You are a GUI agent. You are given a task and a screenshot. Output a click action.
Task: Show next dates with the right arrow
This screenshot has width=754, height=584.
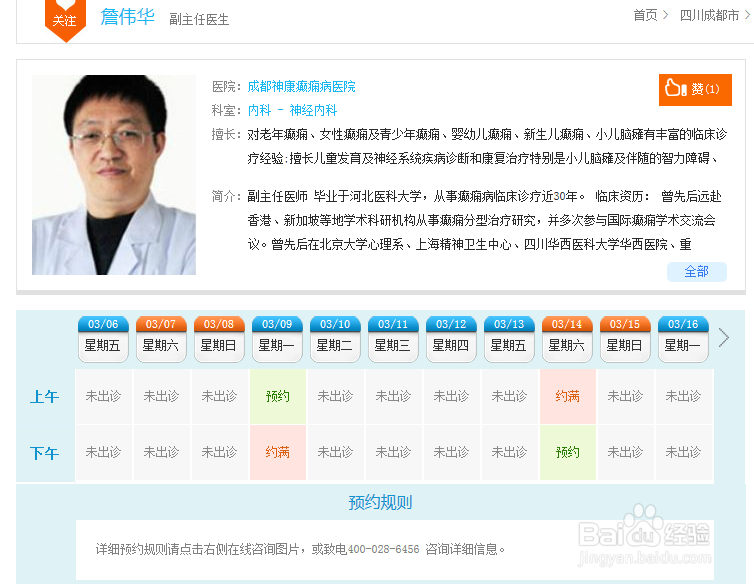[723, 338]
